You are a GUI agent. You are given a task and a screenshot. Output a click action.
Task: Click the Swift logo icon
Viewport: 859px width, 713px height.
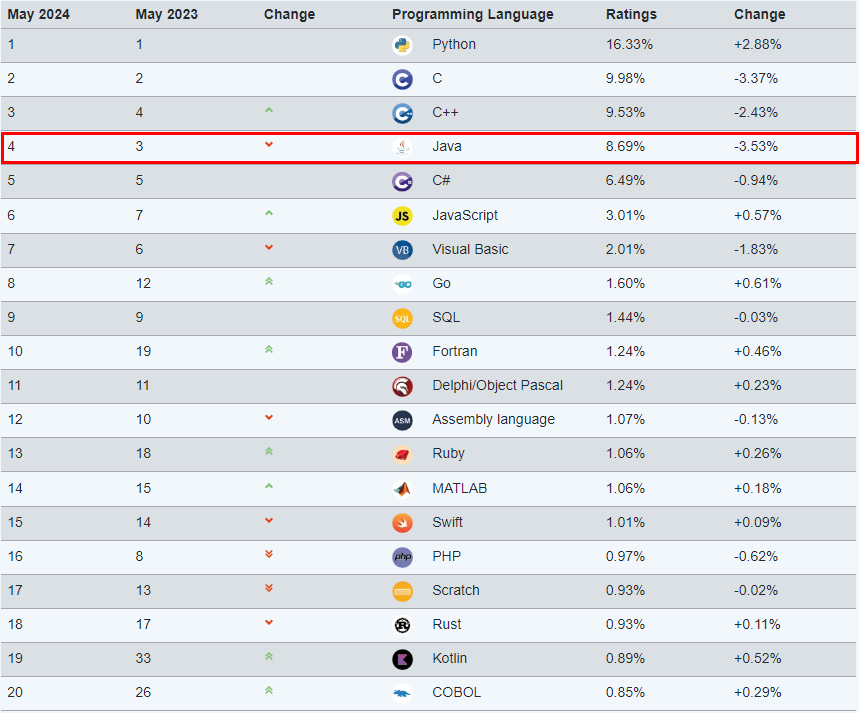[402, 523]
